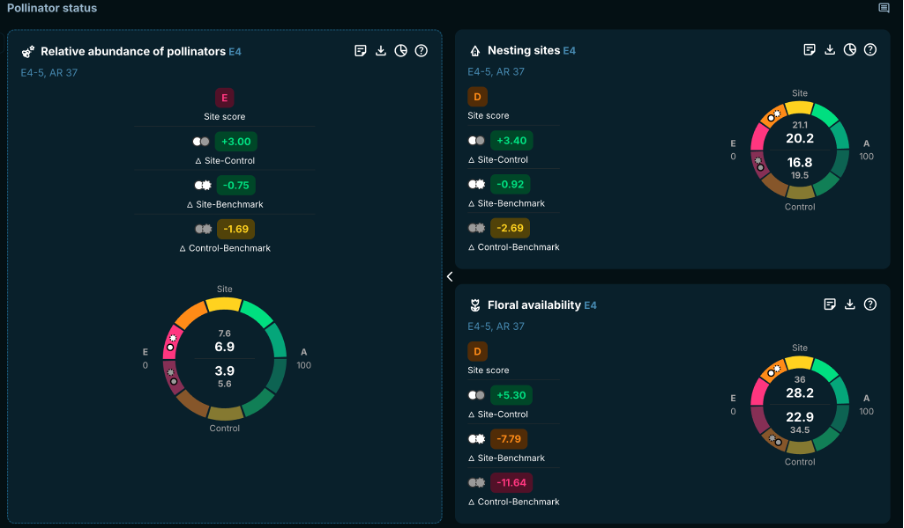Click the E site score badge
904x528 pixels.
(224, 97)
